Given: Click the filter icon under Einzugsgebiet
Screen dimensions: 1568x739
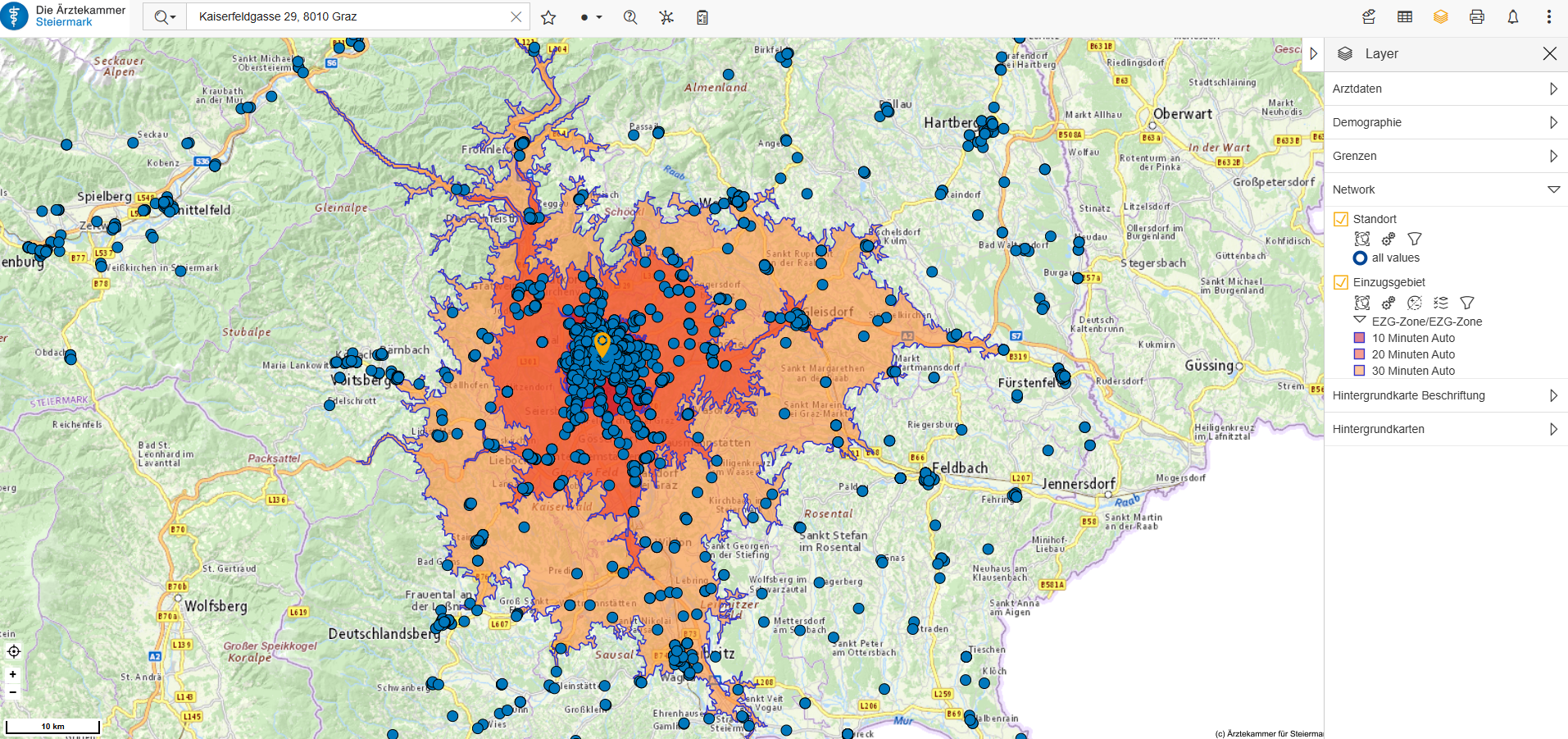Looking at the screenshot, I should click(x=1467, y=303).
